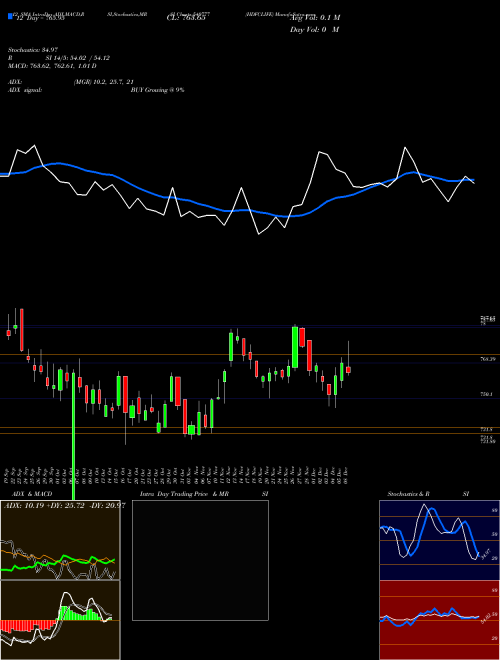Viewport: 500px width, 660px height.
Task: Click the 'Intra Day Trading Price & MR' title
Action: pos(184,494)
